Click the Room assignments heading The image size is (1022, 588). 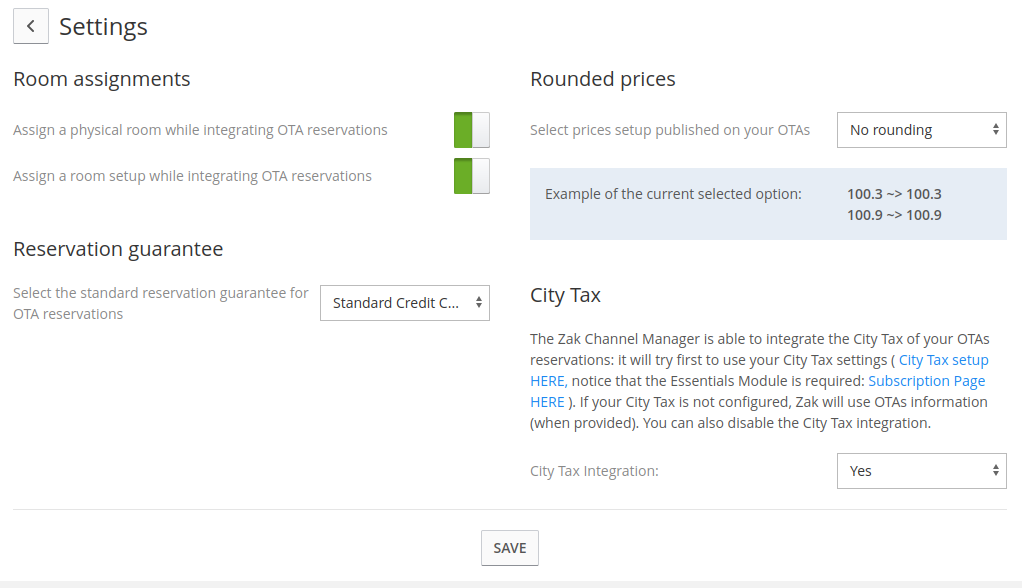(x=101, y=79)
